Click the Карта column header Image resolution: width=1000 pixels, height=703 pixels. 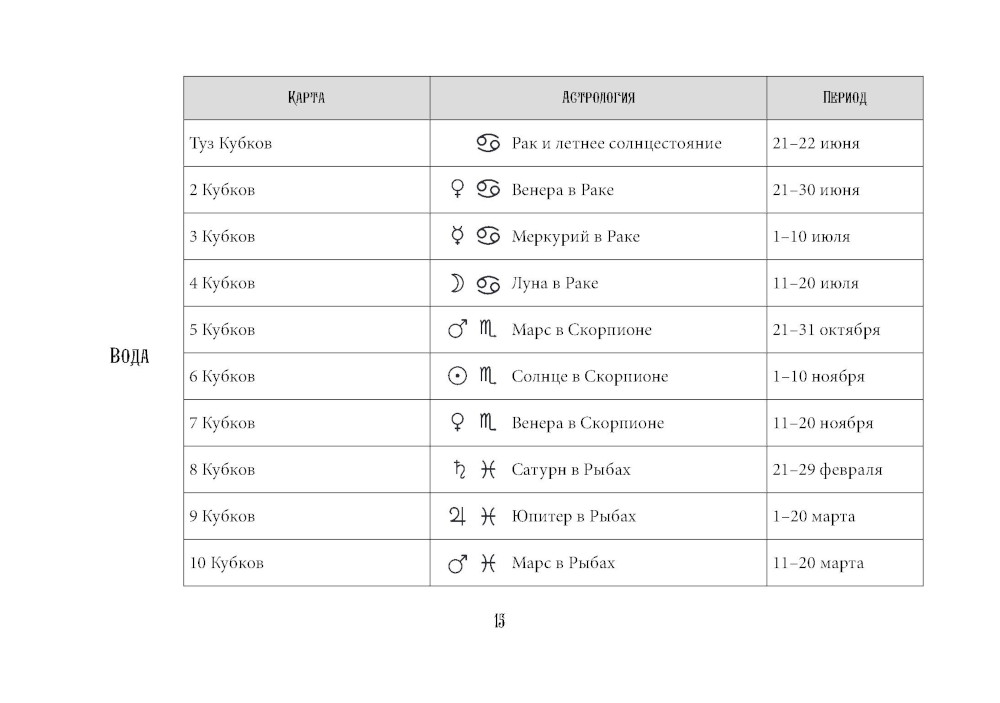coord(306,98)
